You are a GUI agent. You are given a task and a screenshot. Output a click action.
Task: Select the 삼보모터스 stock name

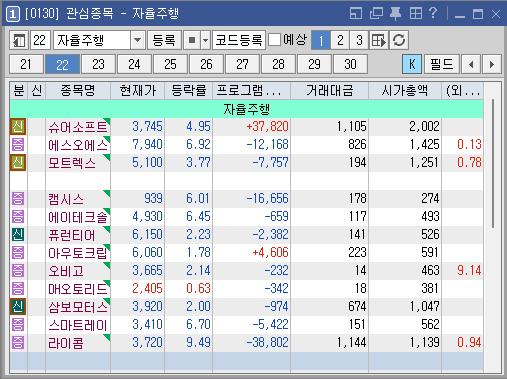click(78, 307)
